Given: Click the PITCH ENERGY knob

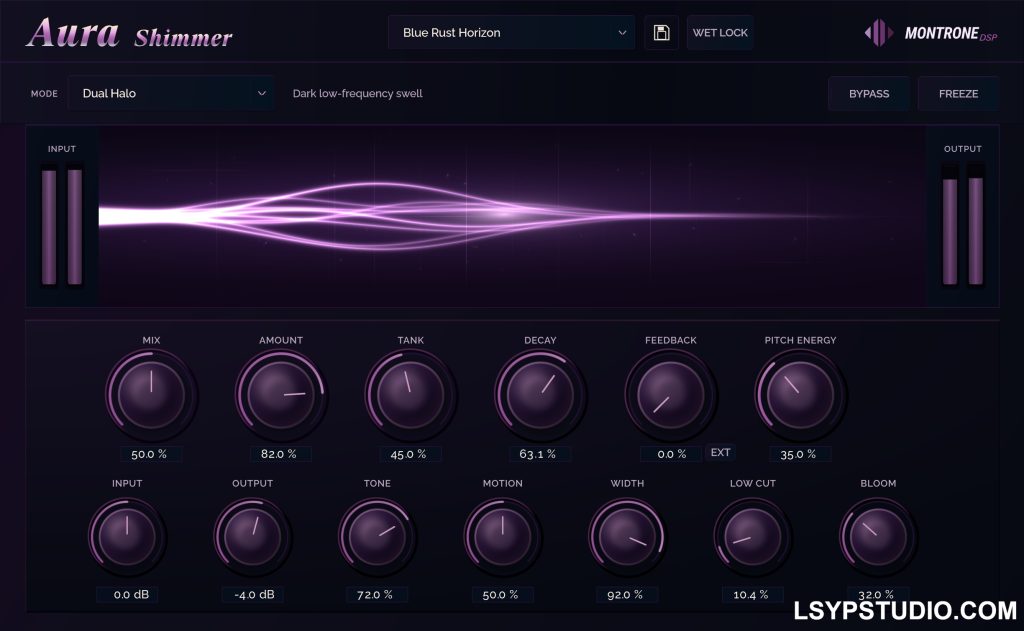Looking at the screenshot, I should 800,395.
